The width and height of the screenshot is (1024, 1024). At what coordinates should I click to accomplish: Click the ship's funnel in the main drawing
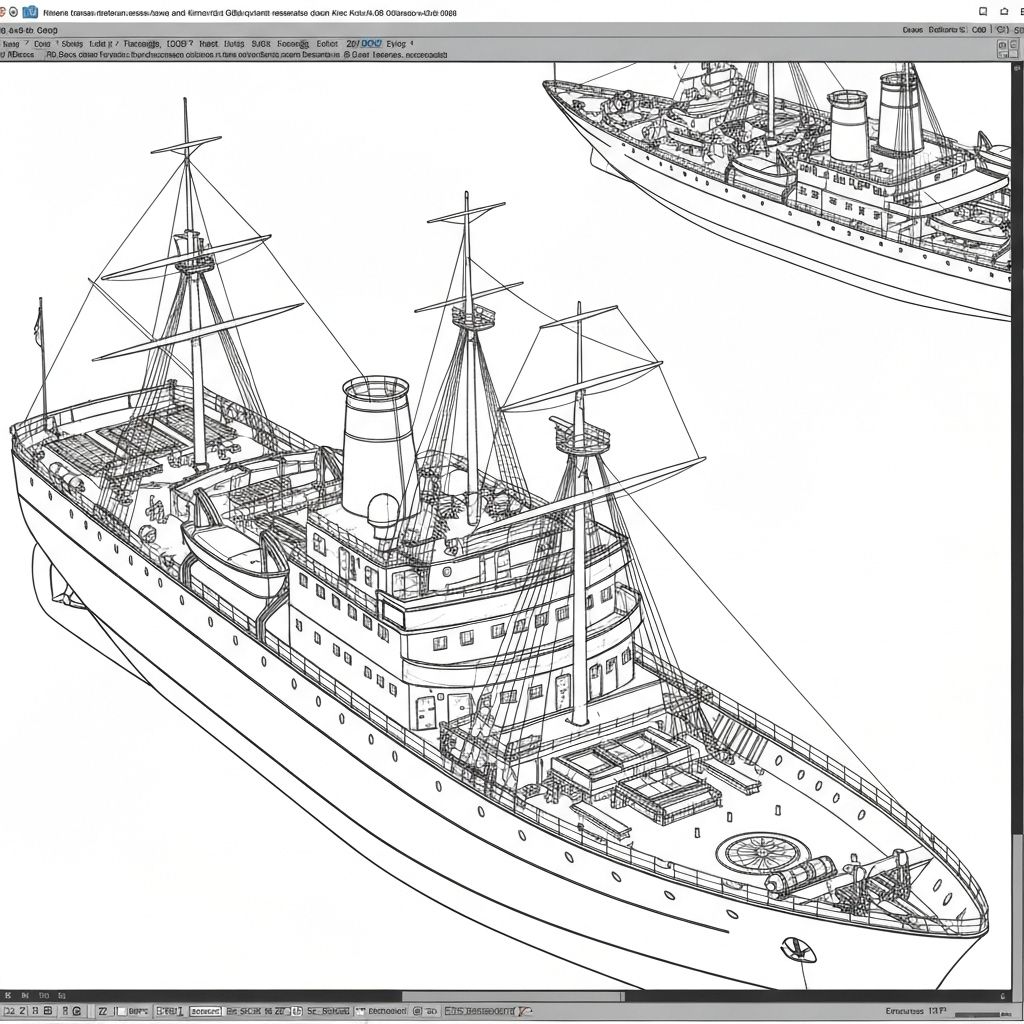pos(378,440)
